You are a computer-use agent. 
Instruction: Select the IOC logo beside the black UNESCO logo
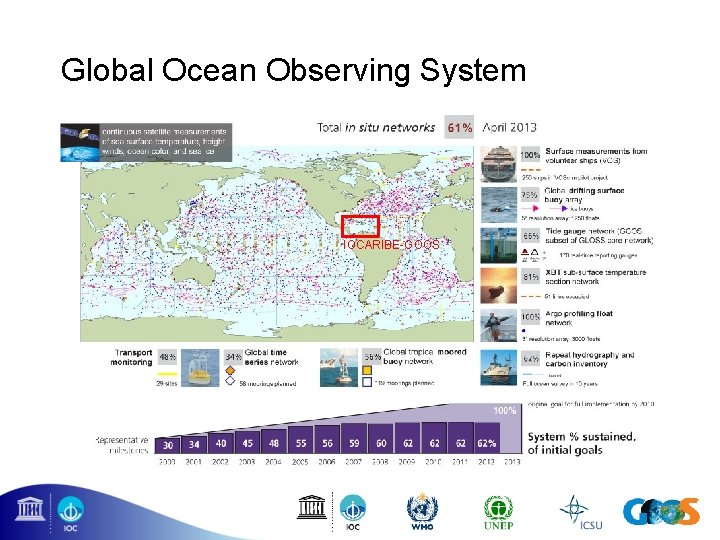point(353,512)
